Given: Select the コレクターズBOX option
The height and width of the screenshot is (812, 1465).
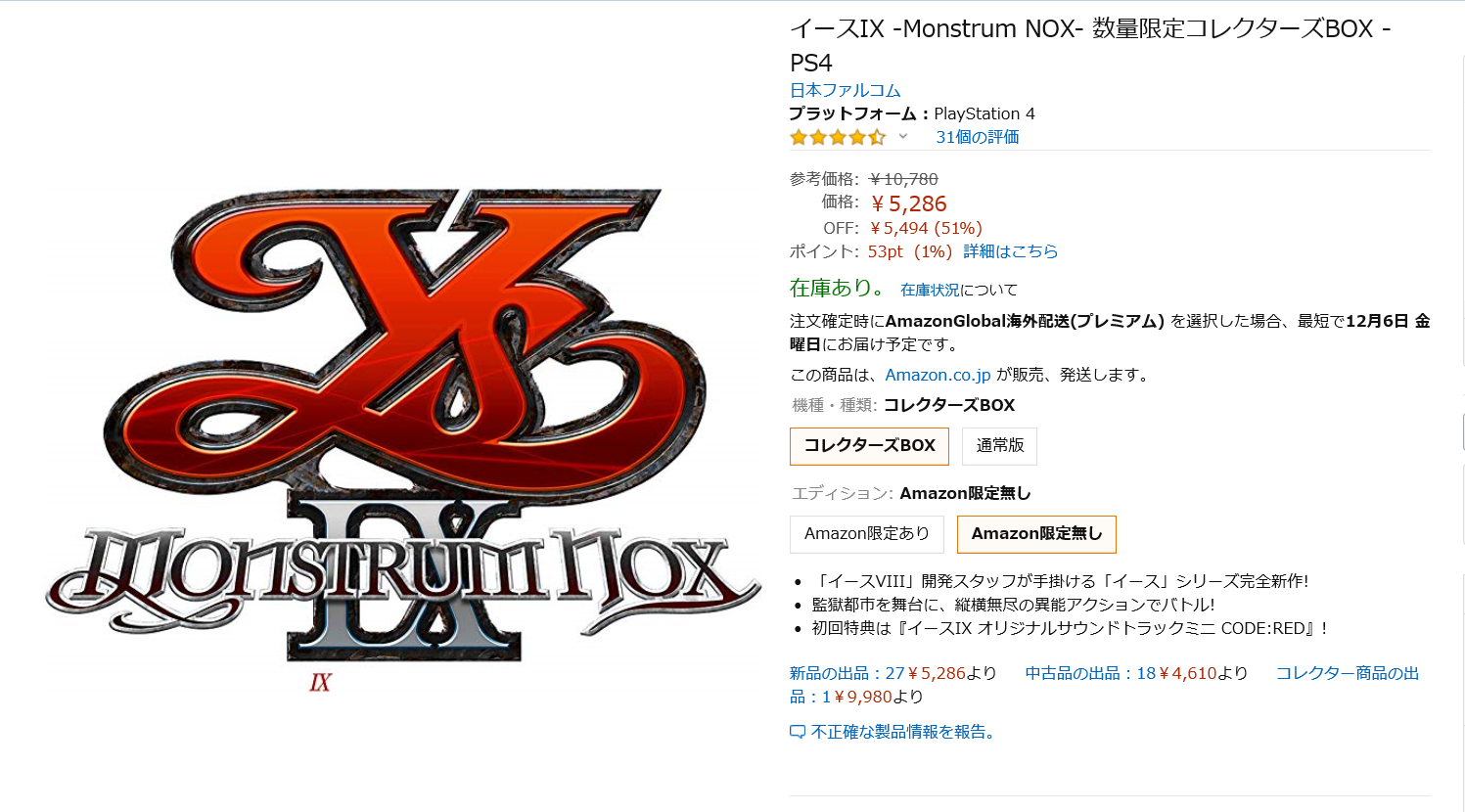Looking at the screenshot, I should click(869, 445).
